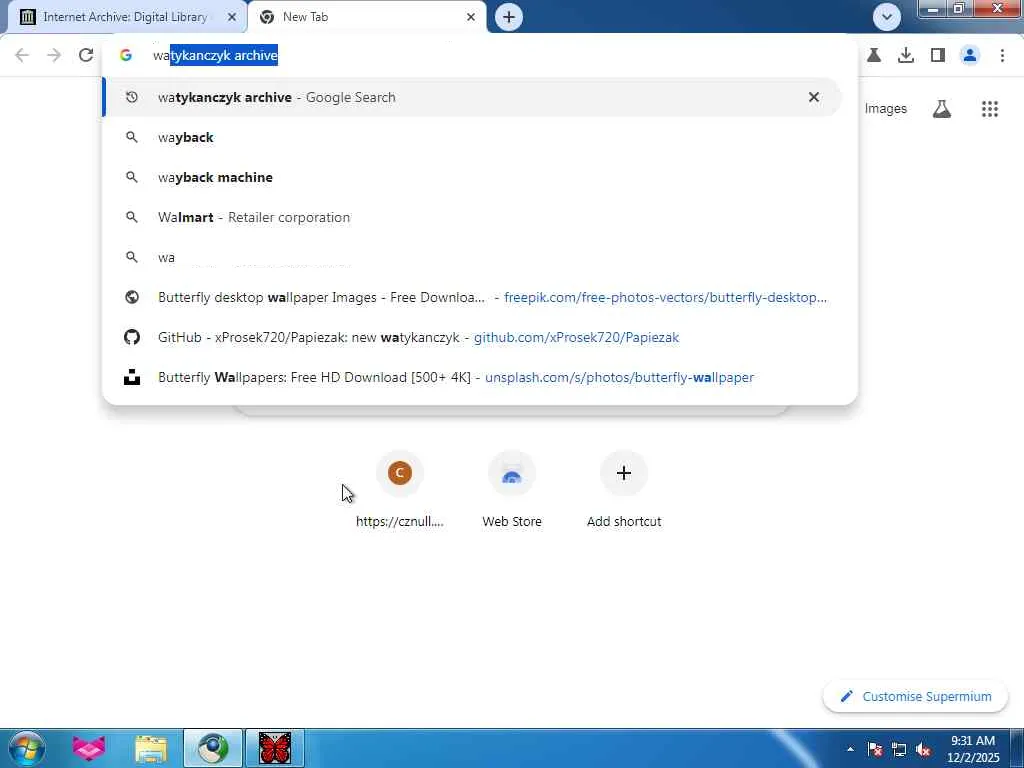
Task: Open the Windows Start button
Action: [x=27, y=748]
